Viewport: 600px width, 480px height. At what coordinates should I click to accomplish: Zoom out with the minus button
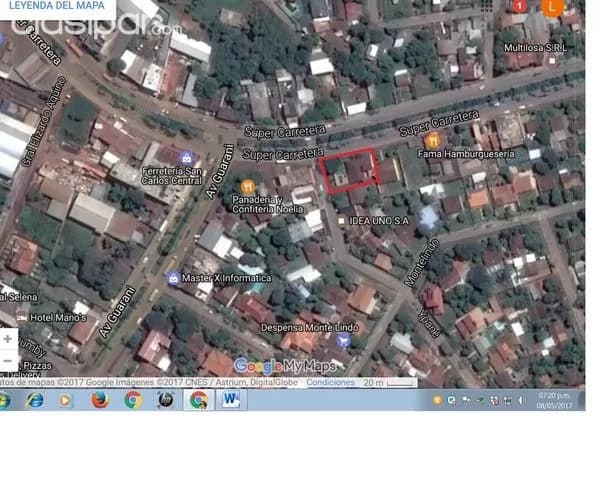click(8, 361)
